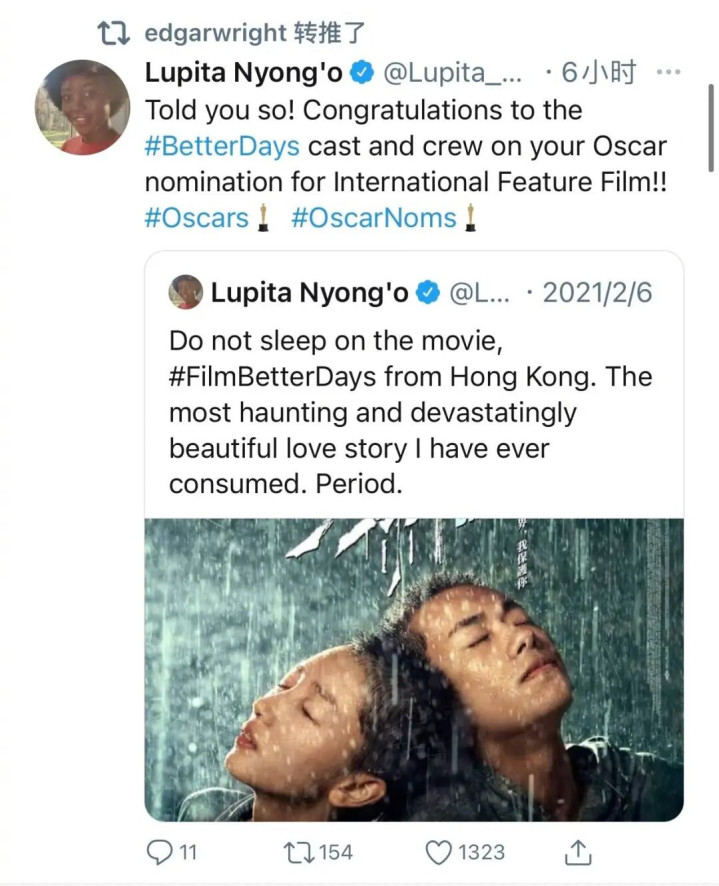Viewport: 719px width, 886px height.
Task: Open the small avatar in quoted tweet
Action: click(186, 292)
